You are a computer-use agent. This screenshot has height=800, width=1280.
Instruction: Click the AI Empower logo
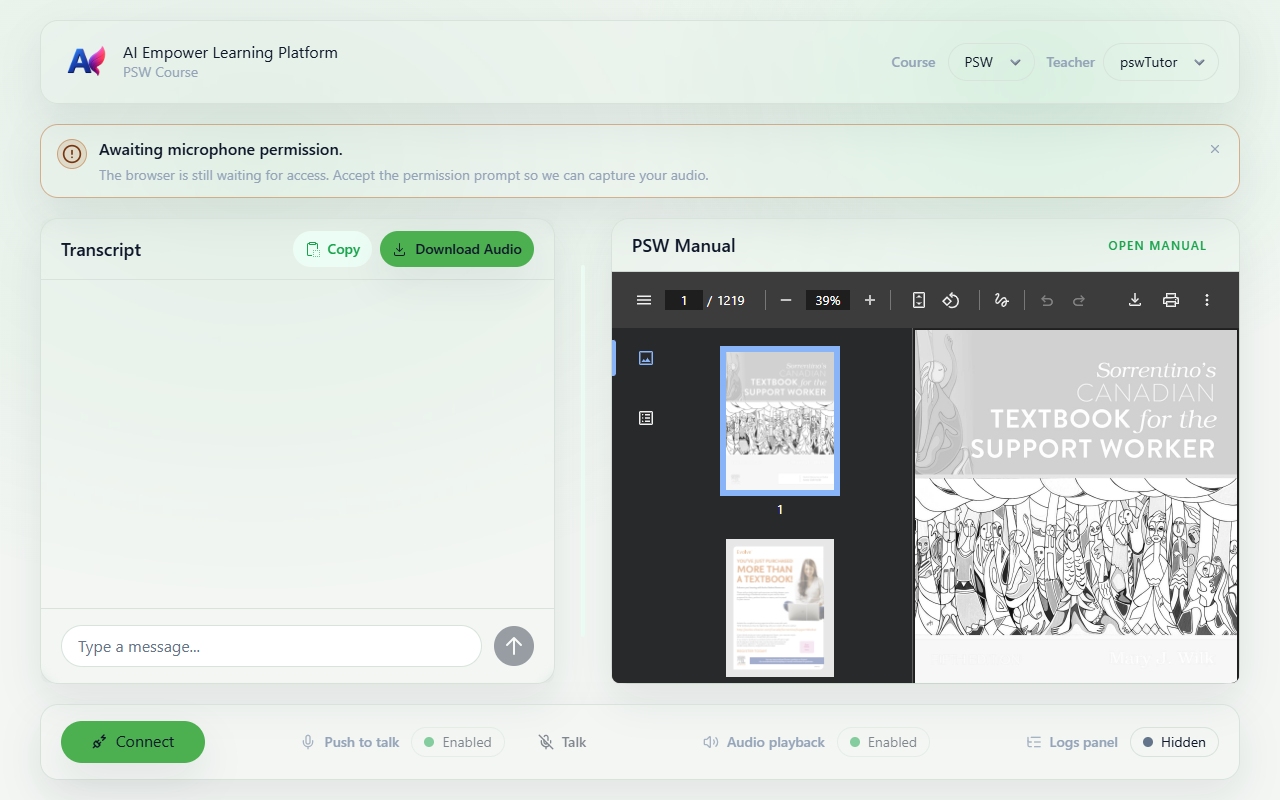point(86,61)
